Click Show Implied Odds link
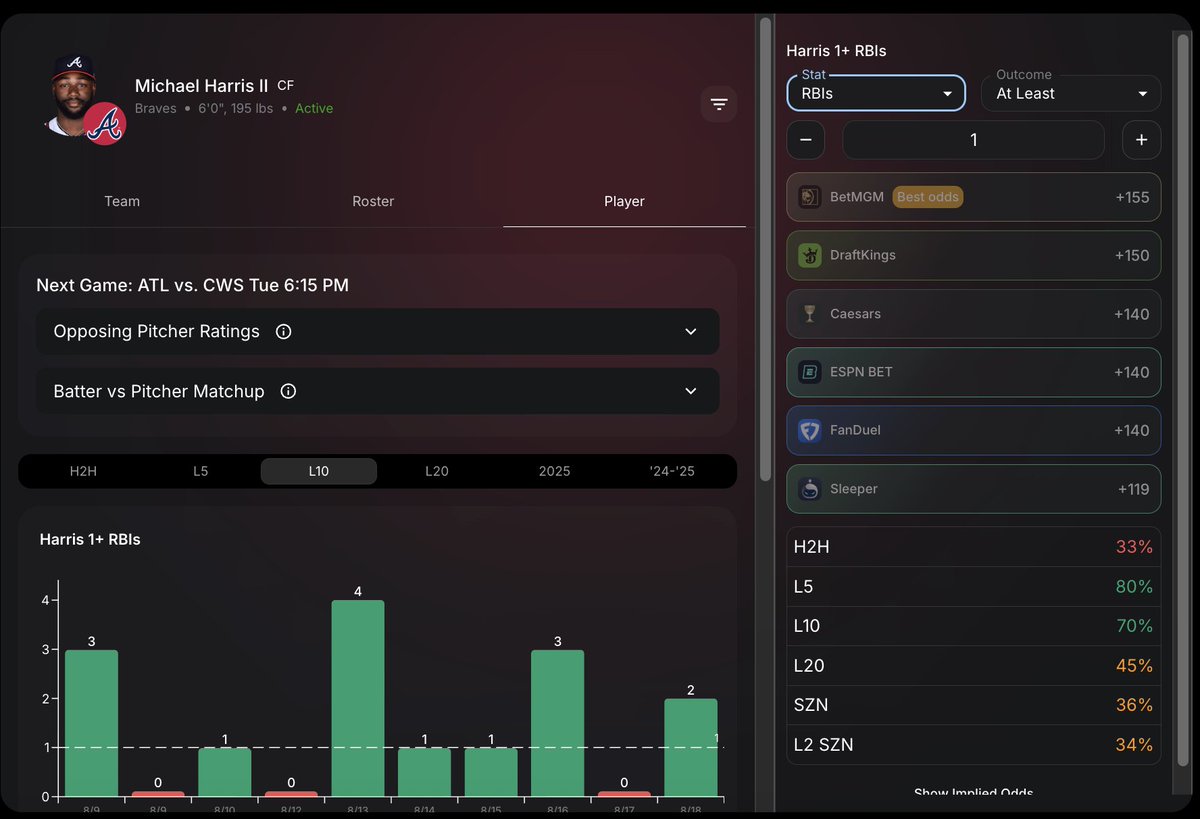The width and height of the screenshot is (1200, 819). tap(974, 793)
